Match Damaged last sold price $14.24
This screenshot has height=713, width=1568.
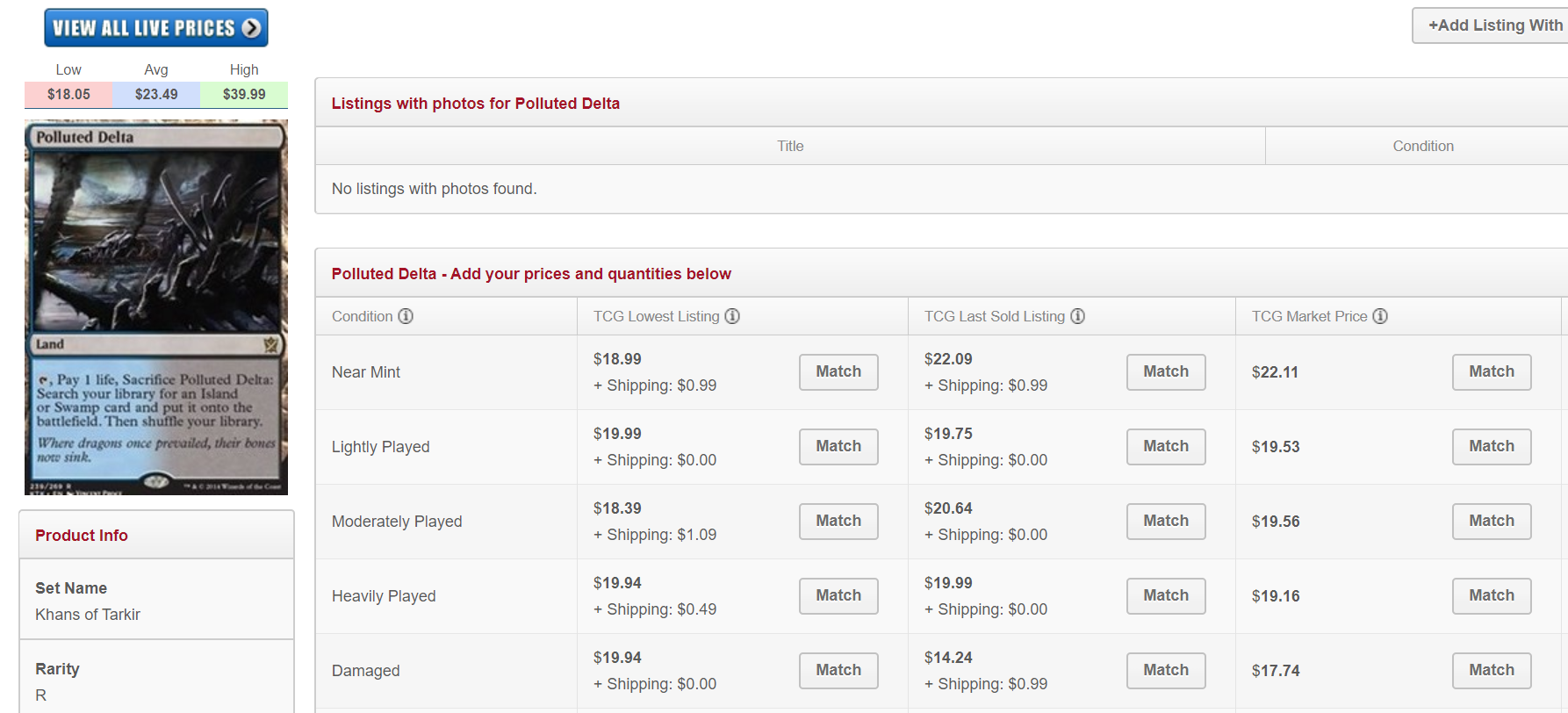(x=1166, y=671)
